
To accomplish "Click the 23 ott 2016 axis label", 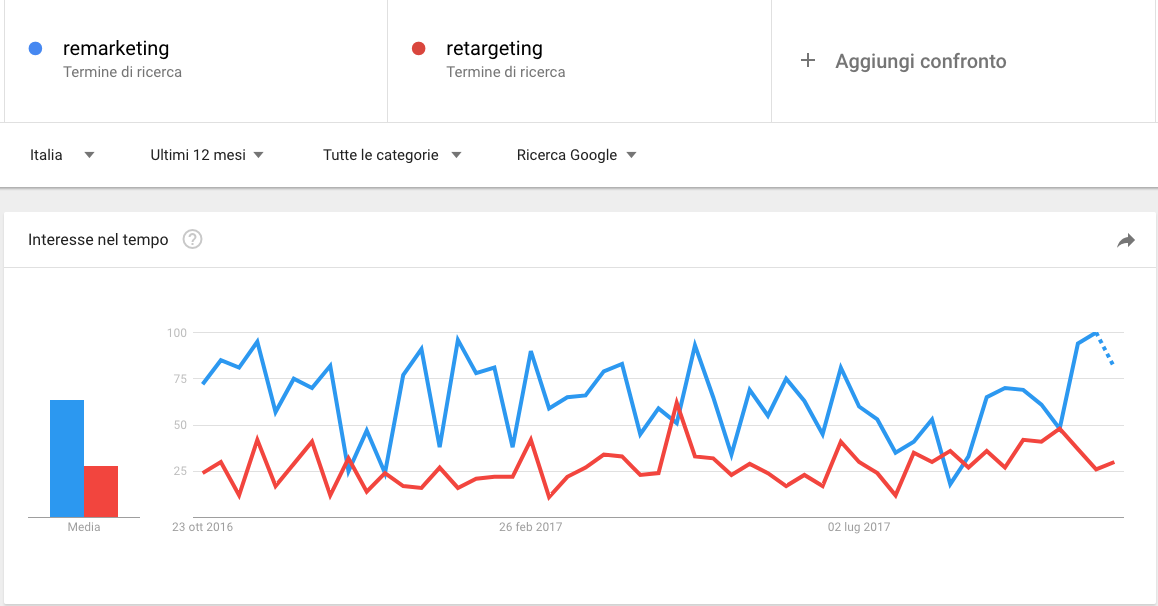I will pyautogui.click(x=202, y=527).
